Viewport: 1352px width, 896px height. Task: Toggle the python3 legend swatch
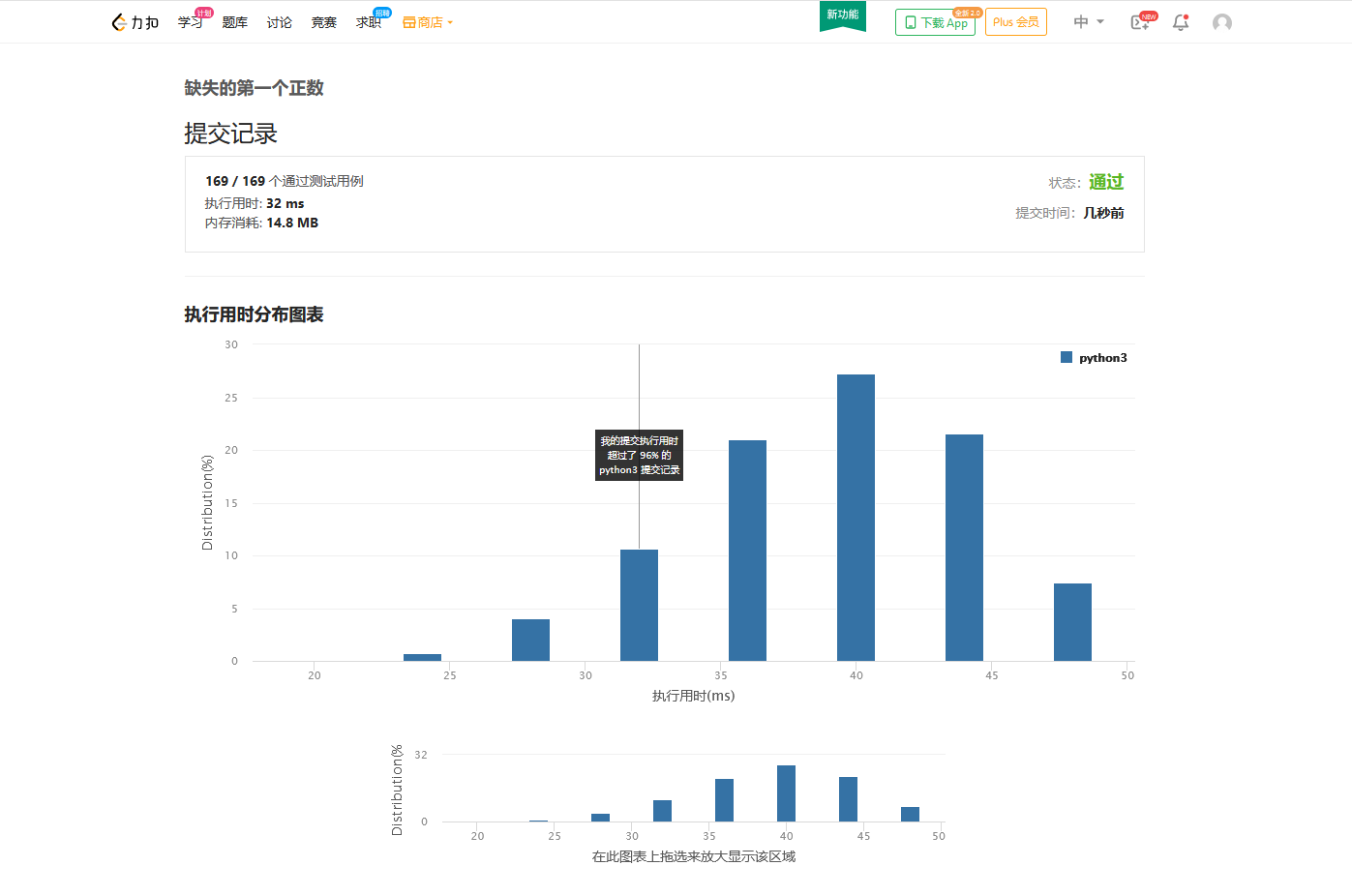(x=1067, y=357)
